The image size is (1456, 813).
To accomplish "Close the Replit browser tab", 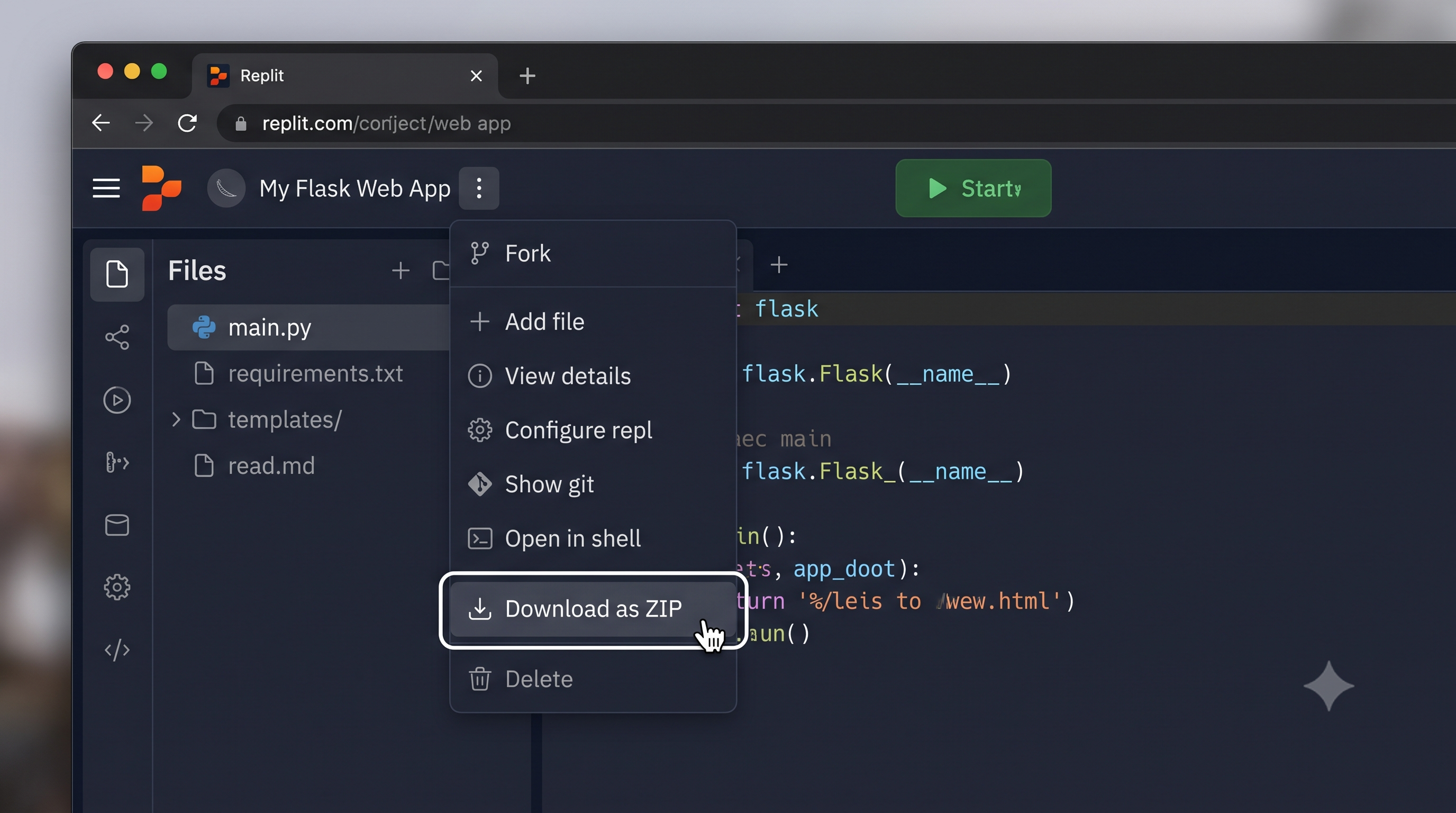I will (x=476, y=76).
